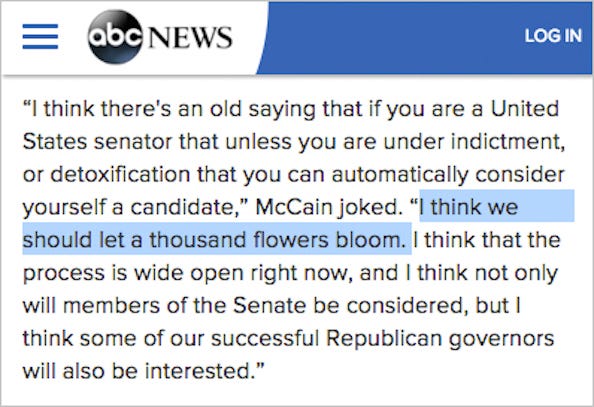Click the round abc globe logo
594x407 pixels.
tap(115, 36)
